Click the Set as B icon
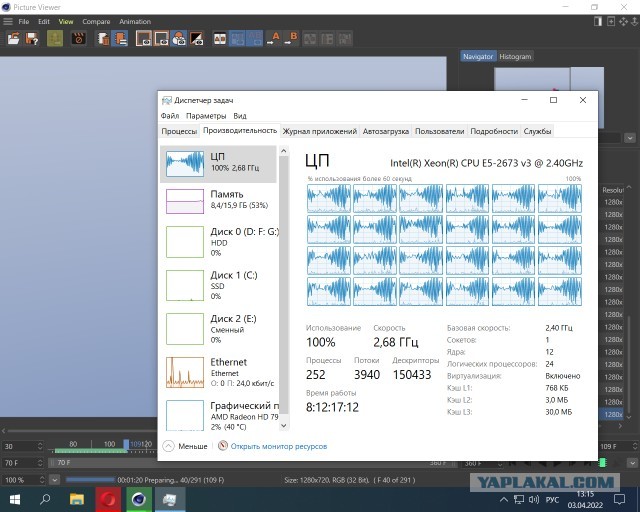Viewport: 640px width, 512px height. (291, 39)
